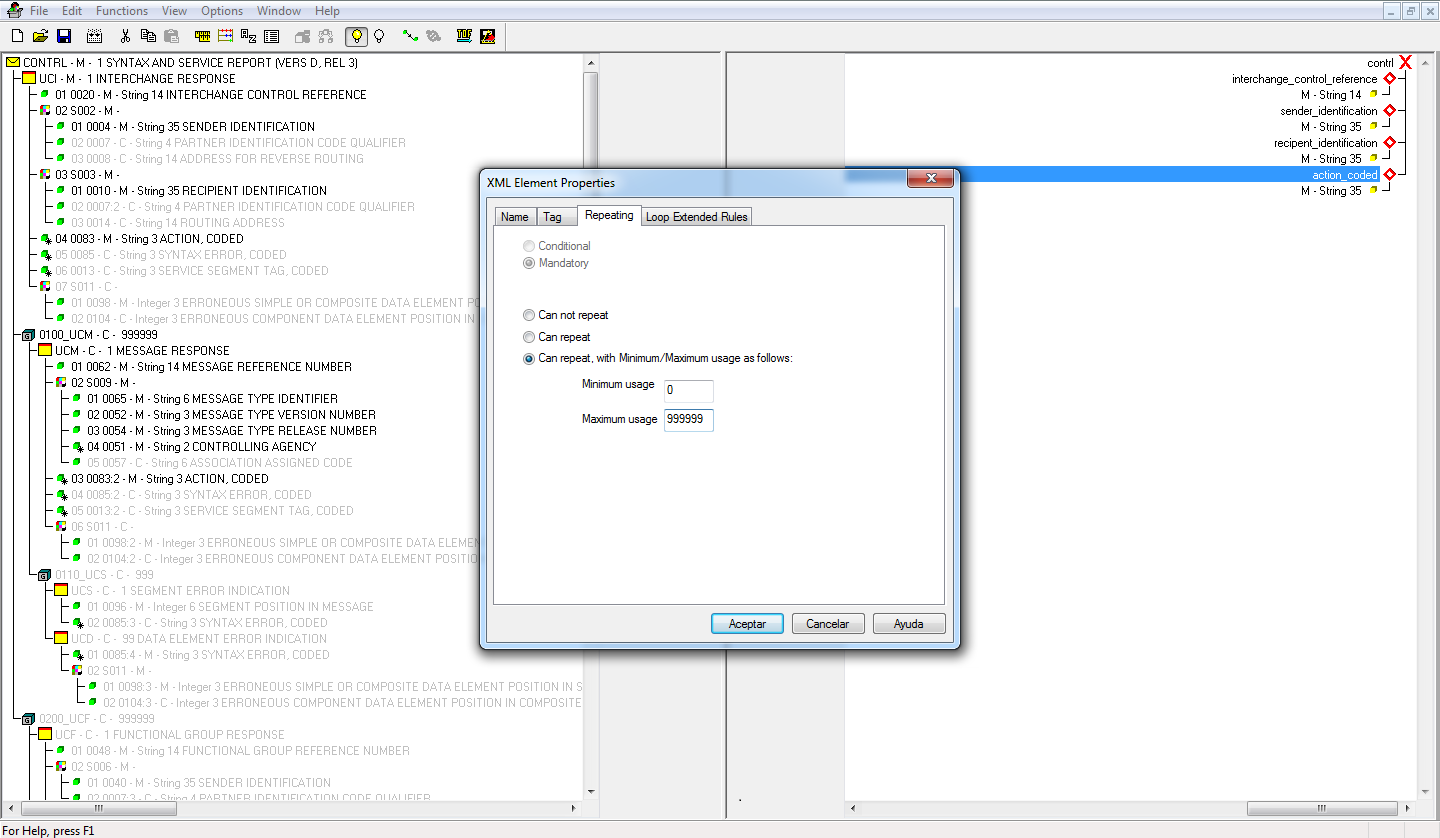
Task: Click the A-Z sort toolbar icon
Action: [247, 36]
